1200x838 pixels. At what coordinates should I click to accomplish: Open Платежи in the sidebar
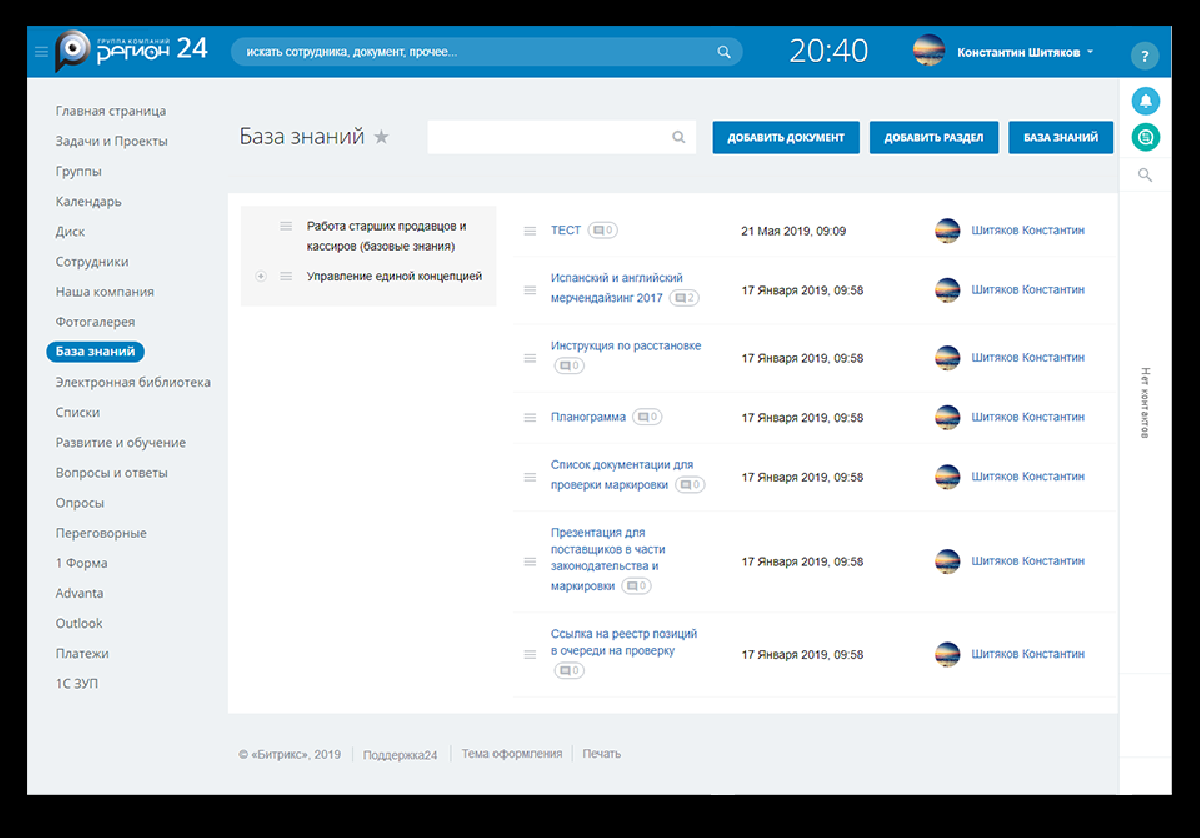click(x=82, y=653)
